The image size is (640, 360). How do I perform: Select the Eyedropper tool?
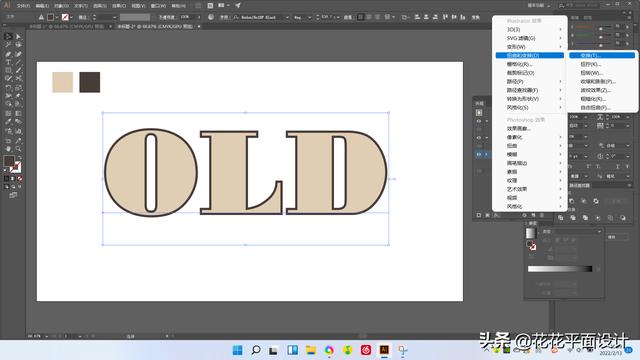(x=8, y=121)
